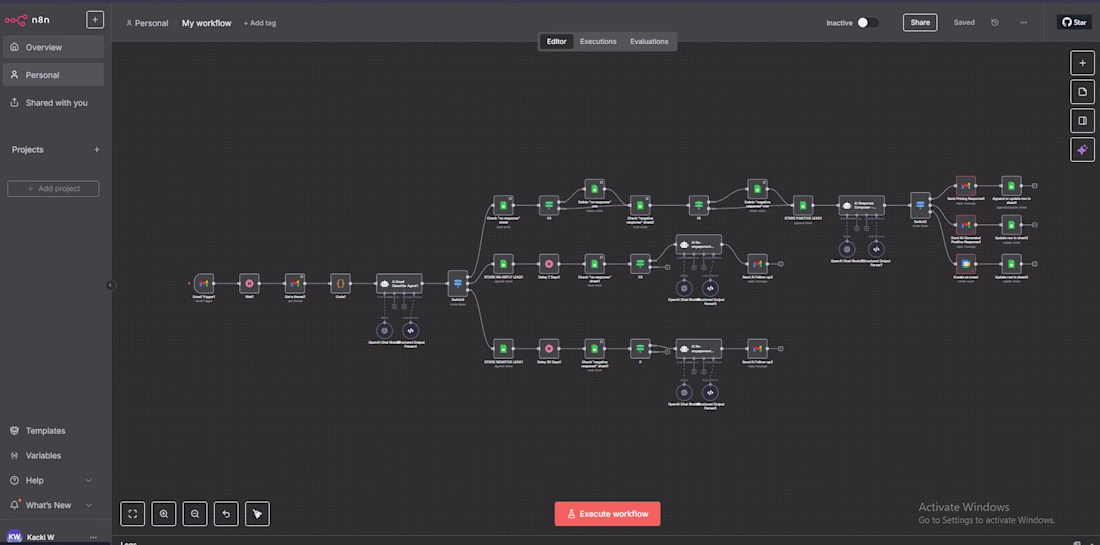Click Personal breadcrumb link

pos(147,23)
